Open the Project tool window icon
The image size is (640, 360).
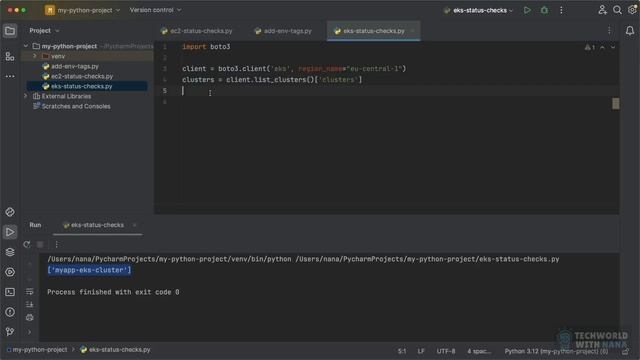[10, 31]
